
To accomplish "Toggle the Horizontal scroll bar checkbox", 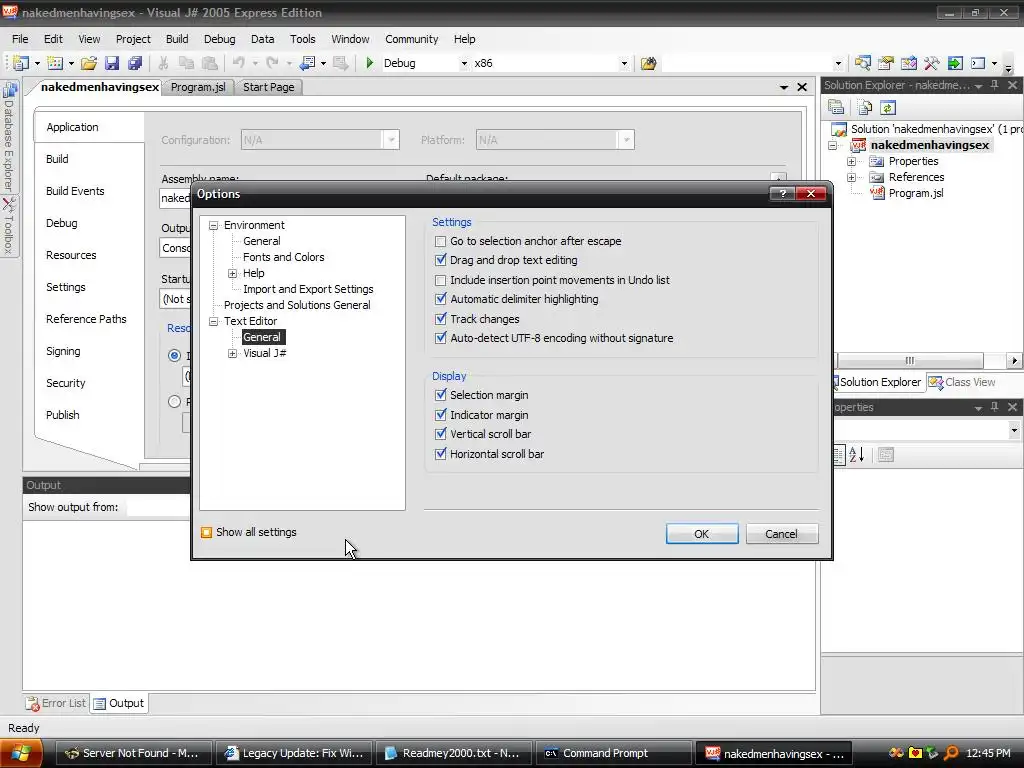I will pos(441,454).
